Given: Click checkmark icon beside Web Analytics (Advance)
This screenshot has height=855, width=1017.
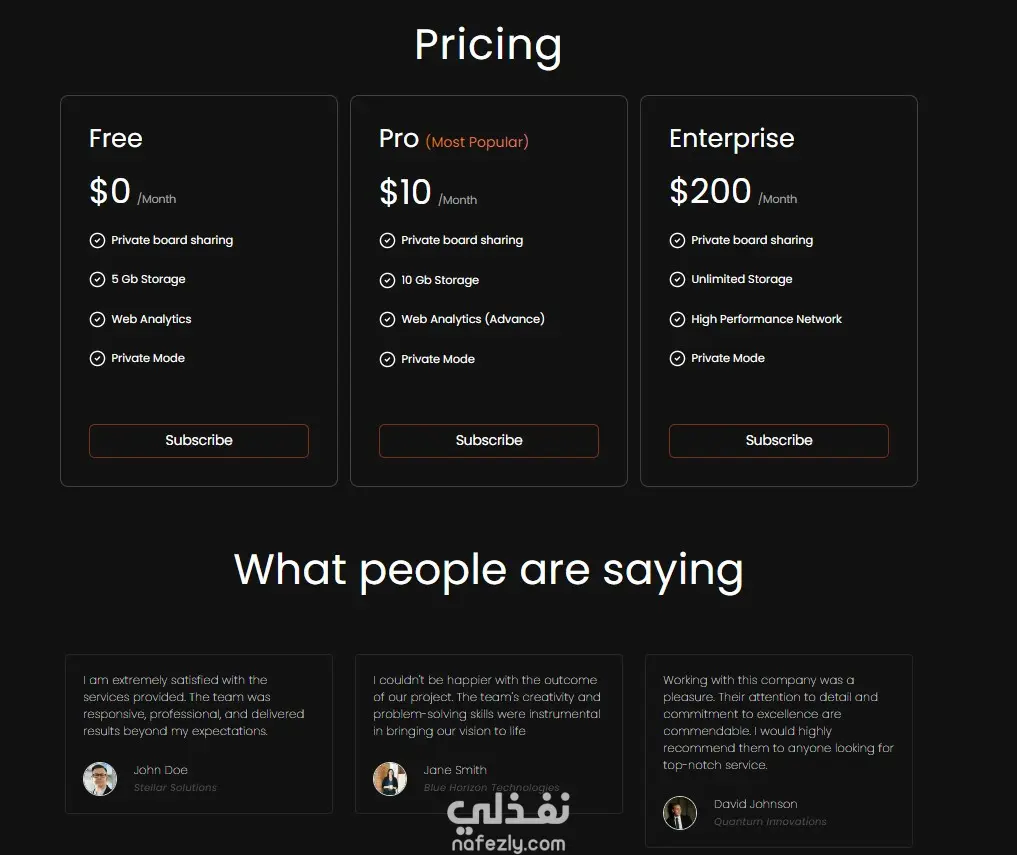Looking at the screenshot, I should click(x=387, y=320).
